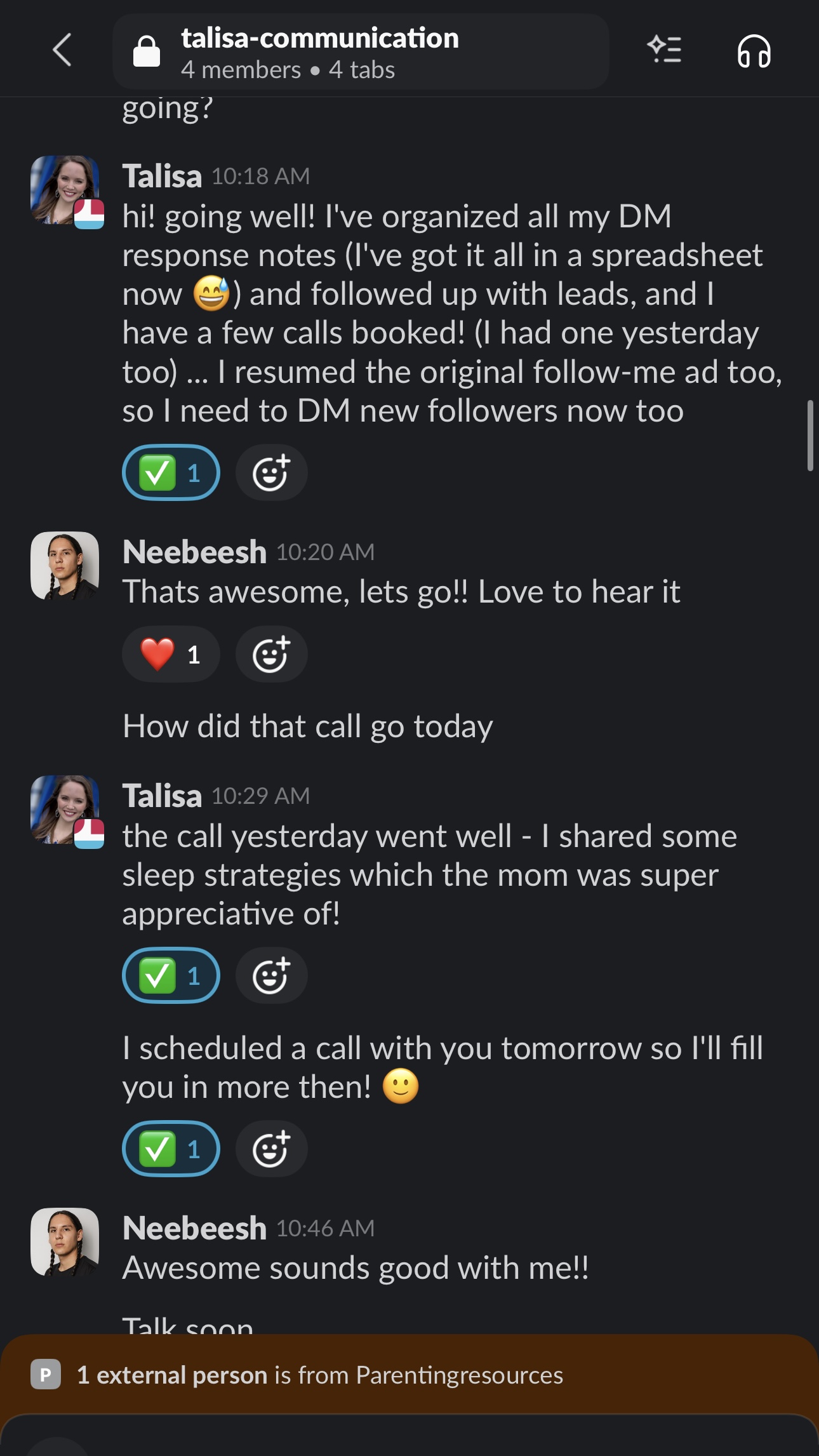Tap the back arrow icon
Image resolution: width=819 pixels, height=1456 pixels.
coord(62,50)
